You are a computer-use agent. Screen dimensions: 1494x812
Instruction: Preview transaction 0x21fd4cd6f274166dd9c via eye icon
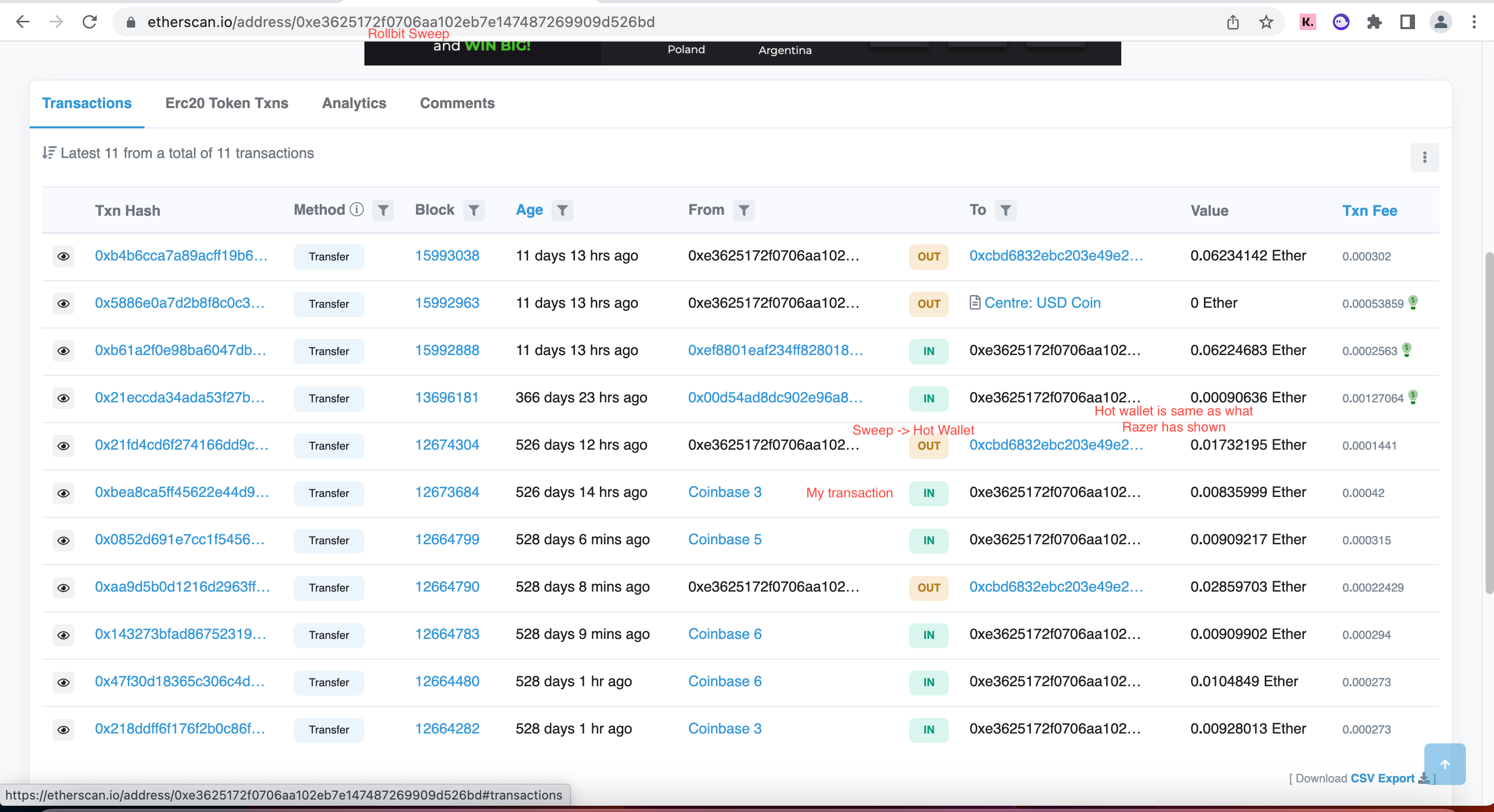[63, 446]
